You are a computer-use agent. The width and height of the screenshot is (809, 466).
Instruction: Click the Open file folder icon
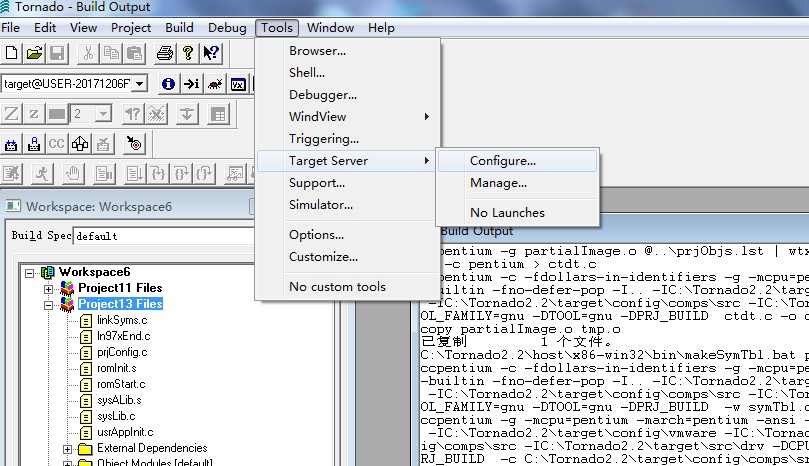[x=34, y=53]
